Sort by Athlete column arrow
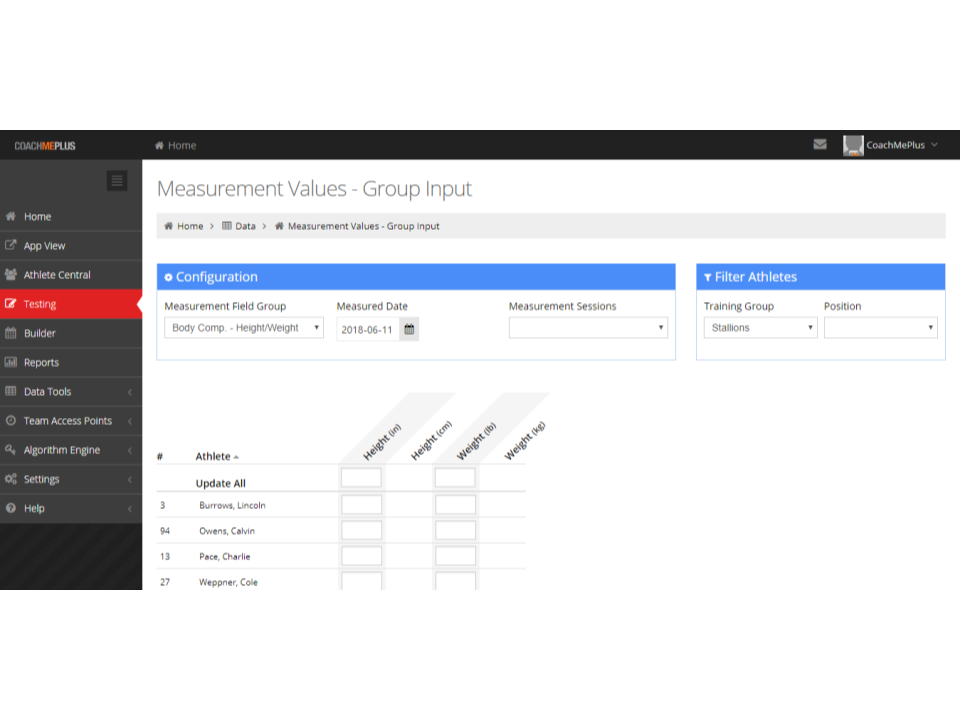Screen dimensions: 960x720 pos(236,457)
